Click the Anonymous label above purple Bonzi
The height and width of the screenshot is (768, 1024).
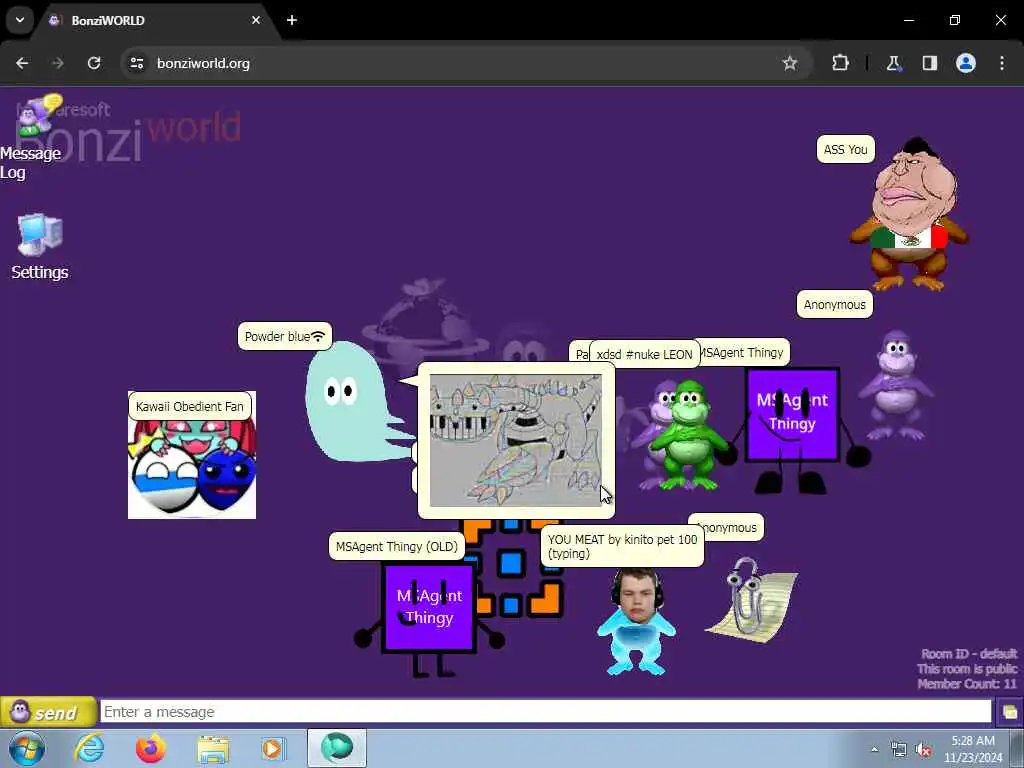(x=834, y=304)
